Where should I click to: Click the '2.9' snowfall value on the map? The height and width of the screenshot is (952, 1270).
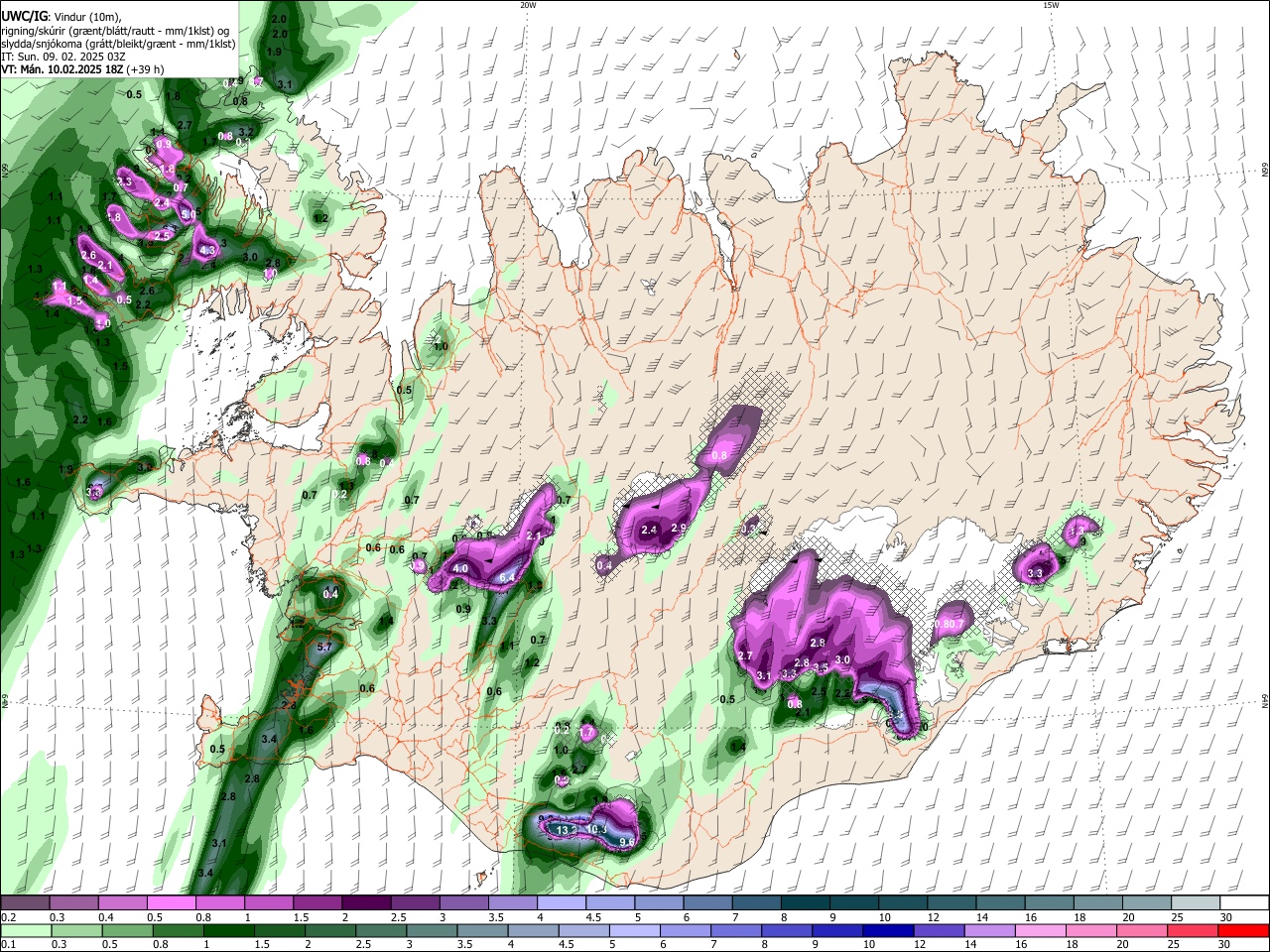[x=680, y=528]
